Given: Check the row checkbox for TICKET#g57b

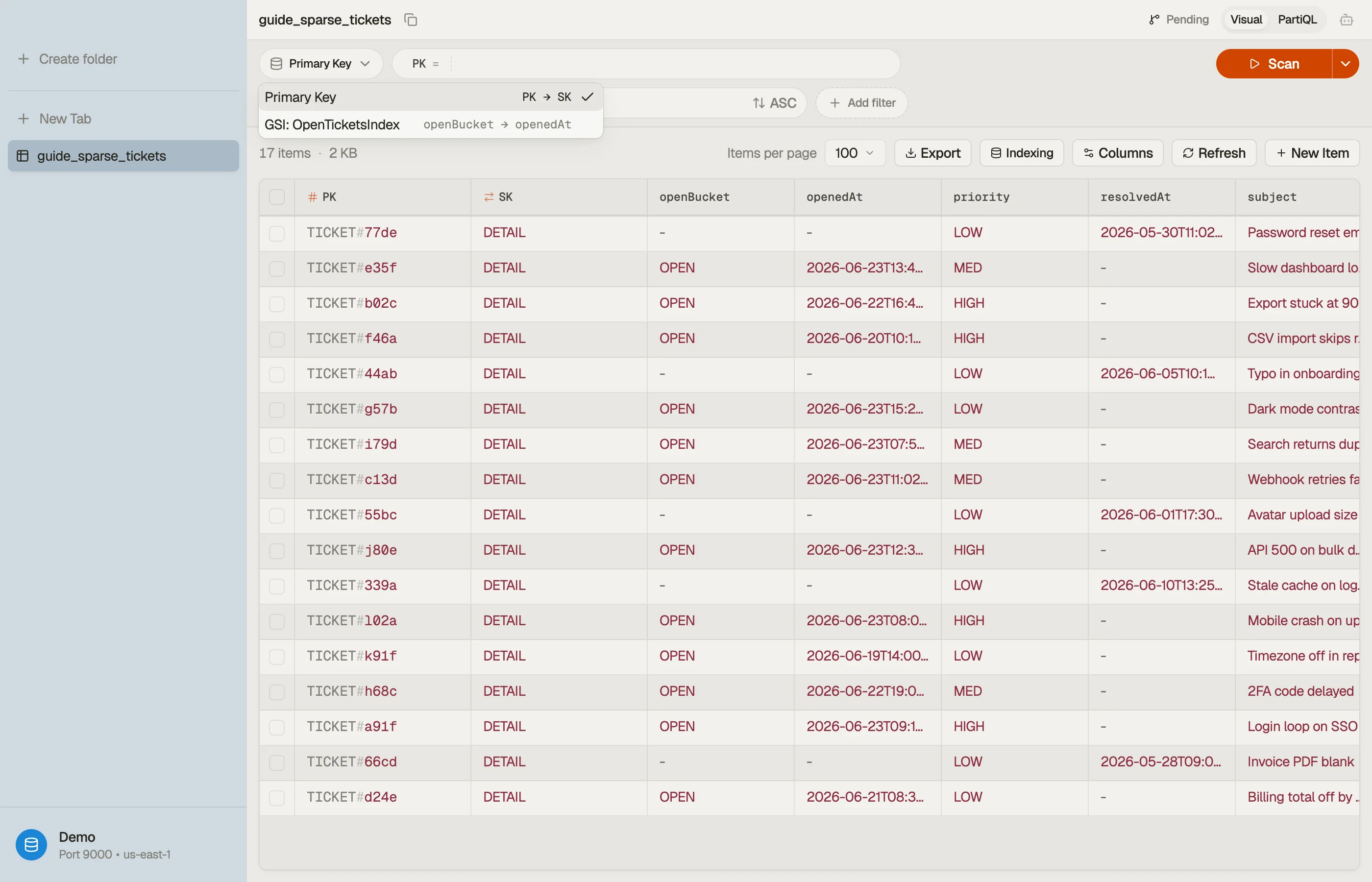Looking at the screenshot, I should [x=276, y=410].
